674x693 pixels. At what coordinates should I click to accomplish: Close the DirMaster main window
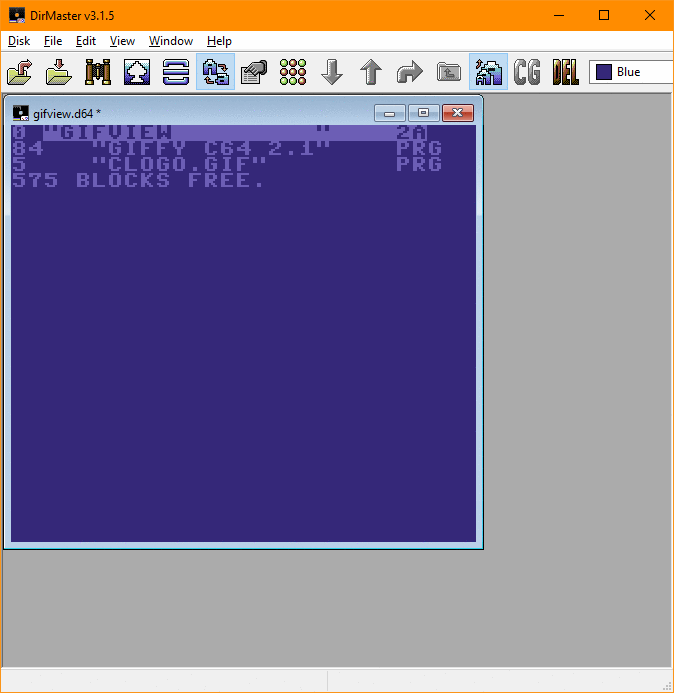point(650,15)
